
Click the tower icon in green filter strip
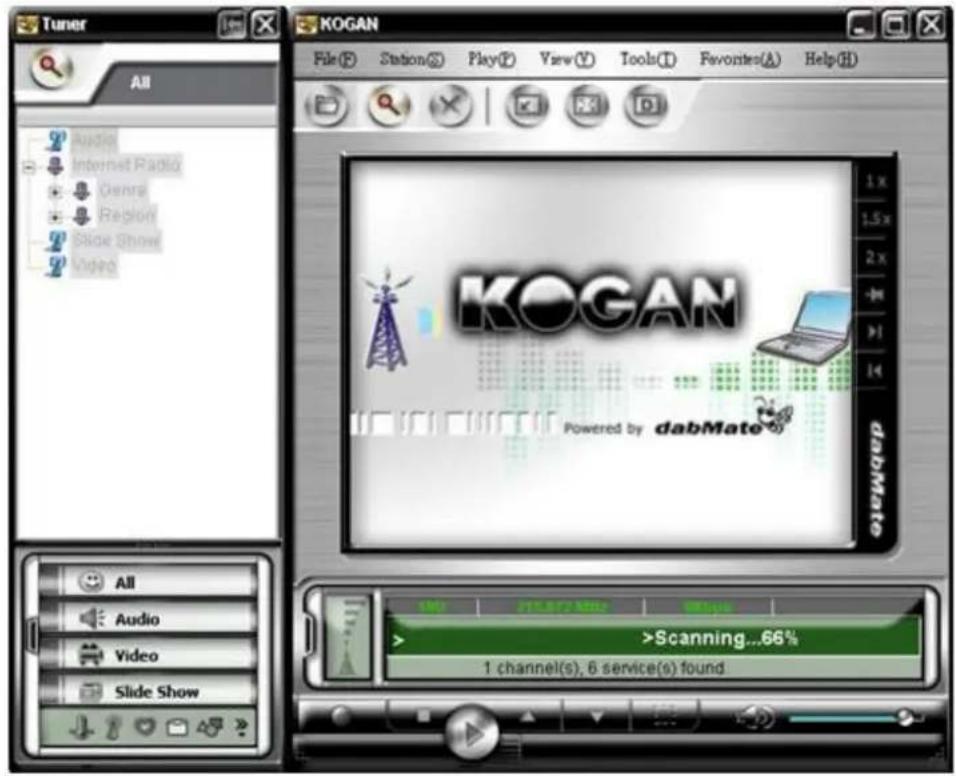point(113,727)
